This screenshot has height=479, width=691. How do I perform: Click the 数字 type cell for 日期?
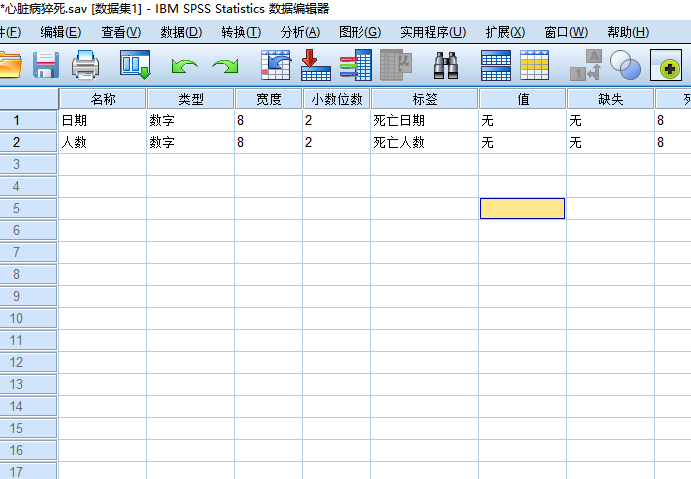click(191, 120)
